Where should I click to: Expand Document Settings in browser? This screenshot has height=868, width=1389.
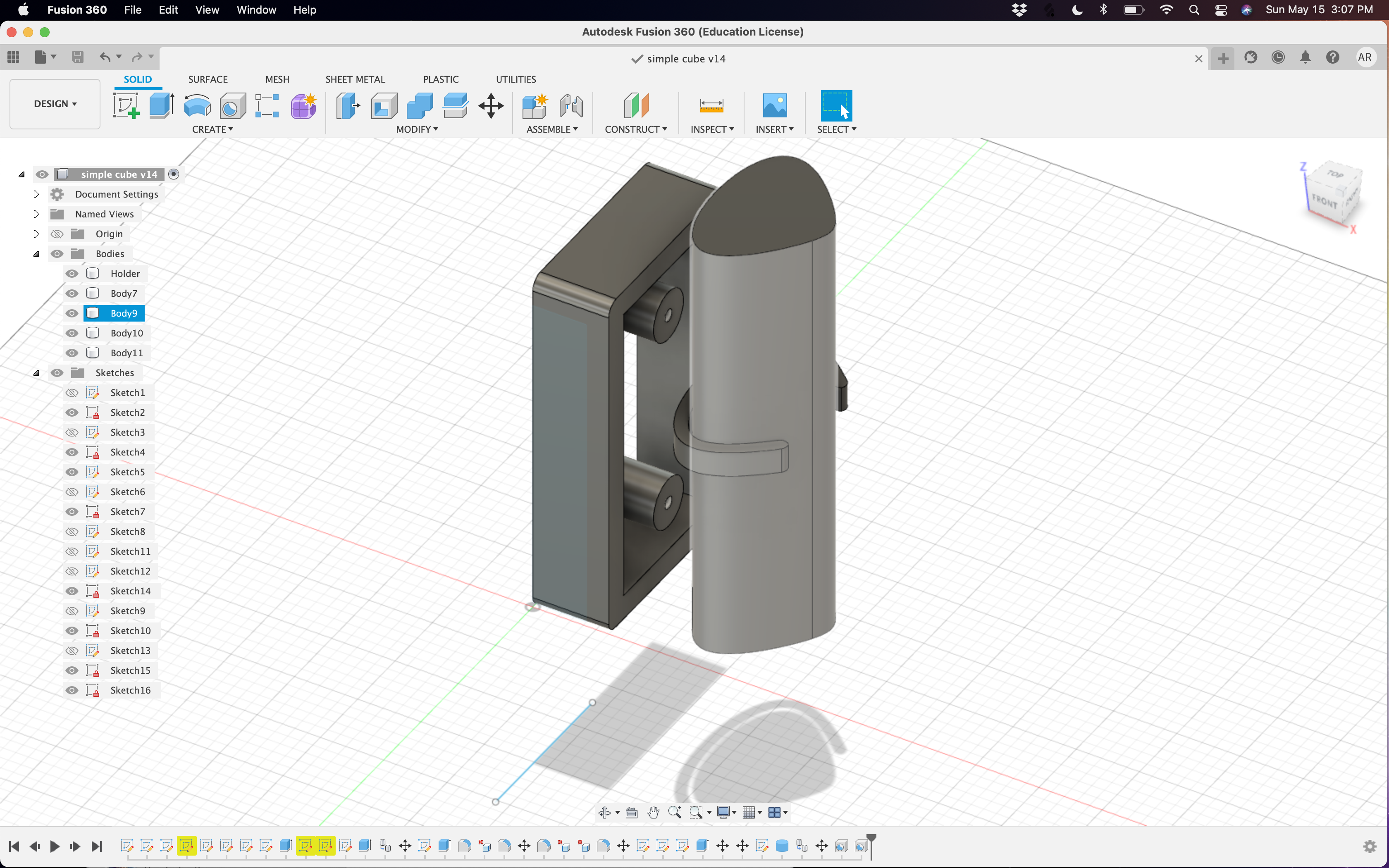[36, 194]
